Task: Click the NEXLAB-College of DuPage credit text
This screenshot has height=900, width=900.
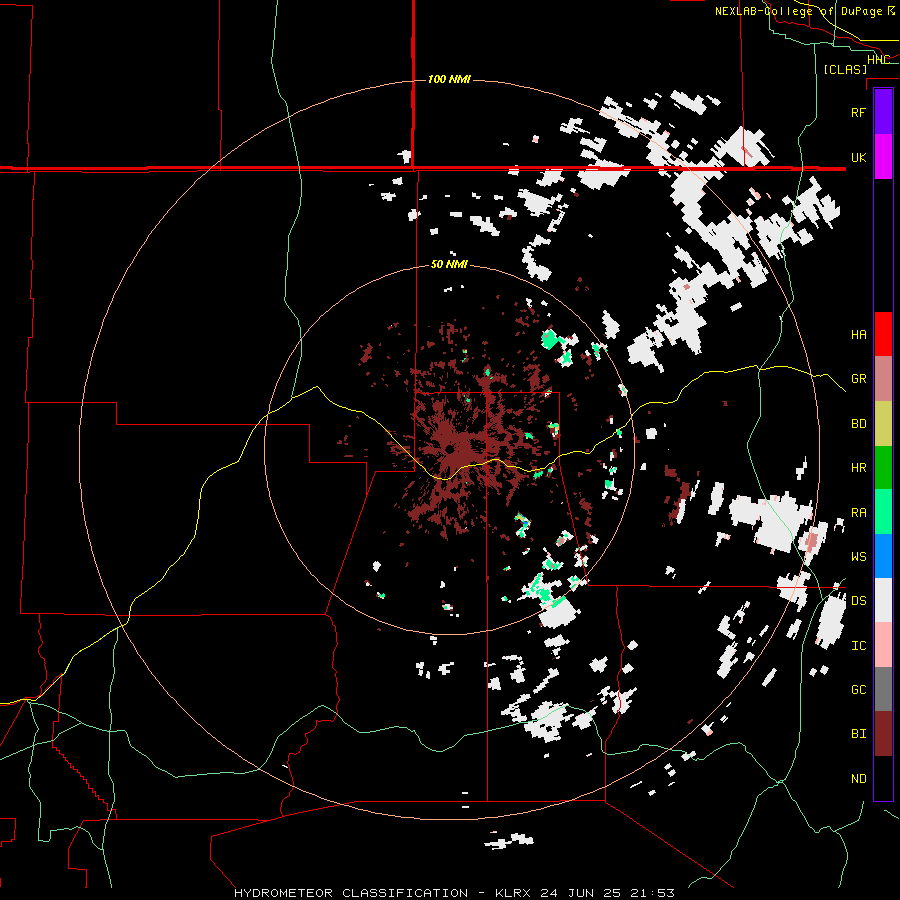Action: click(804, 11)
